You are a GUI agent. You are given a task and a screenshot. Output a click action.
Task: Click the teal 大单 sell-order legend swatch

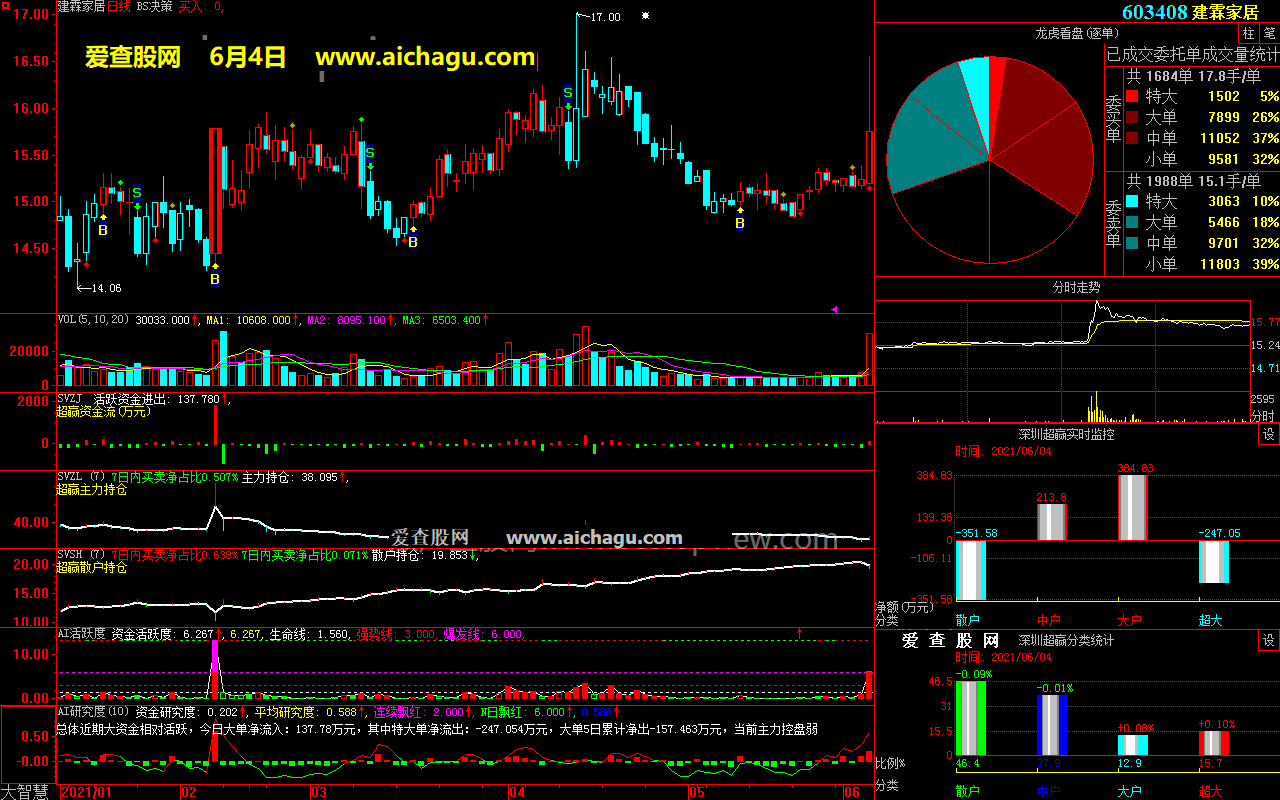[x=1132, y=223]
